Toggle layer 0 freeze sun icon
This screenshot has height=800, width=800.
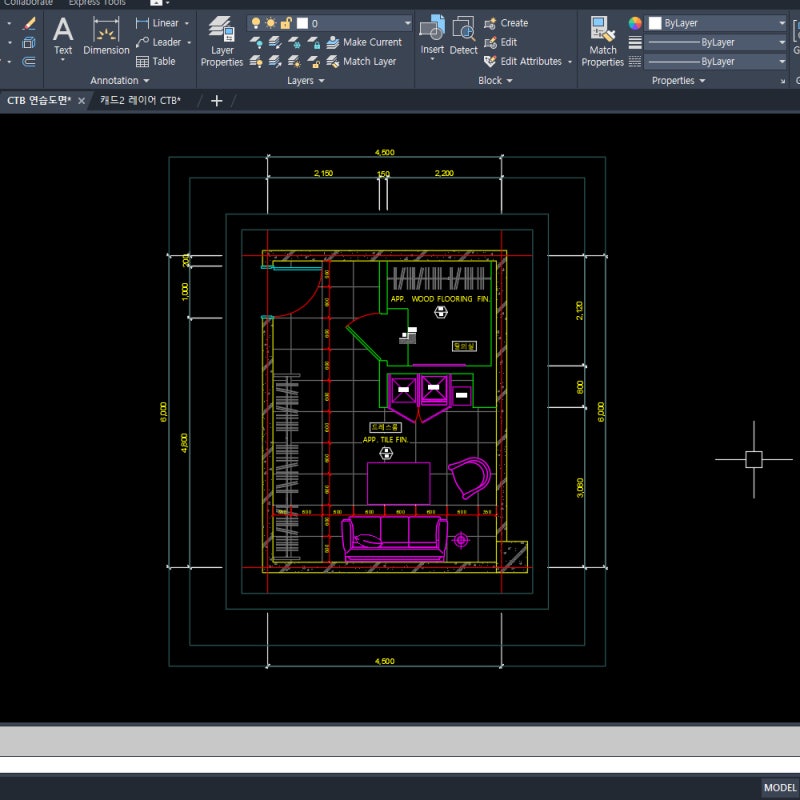pos(270,23)
